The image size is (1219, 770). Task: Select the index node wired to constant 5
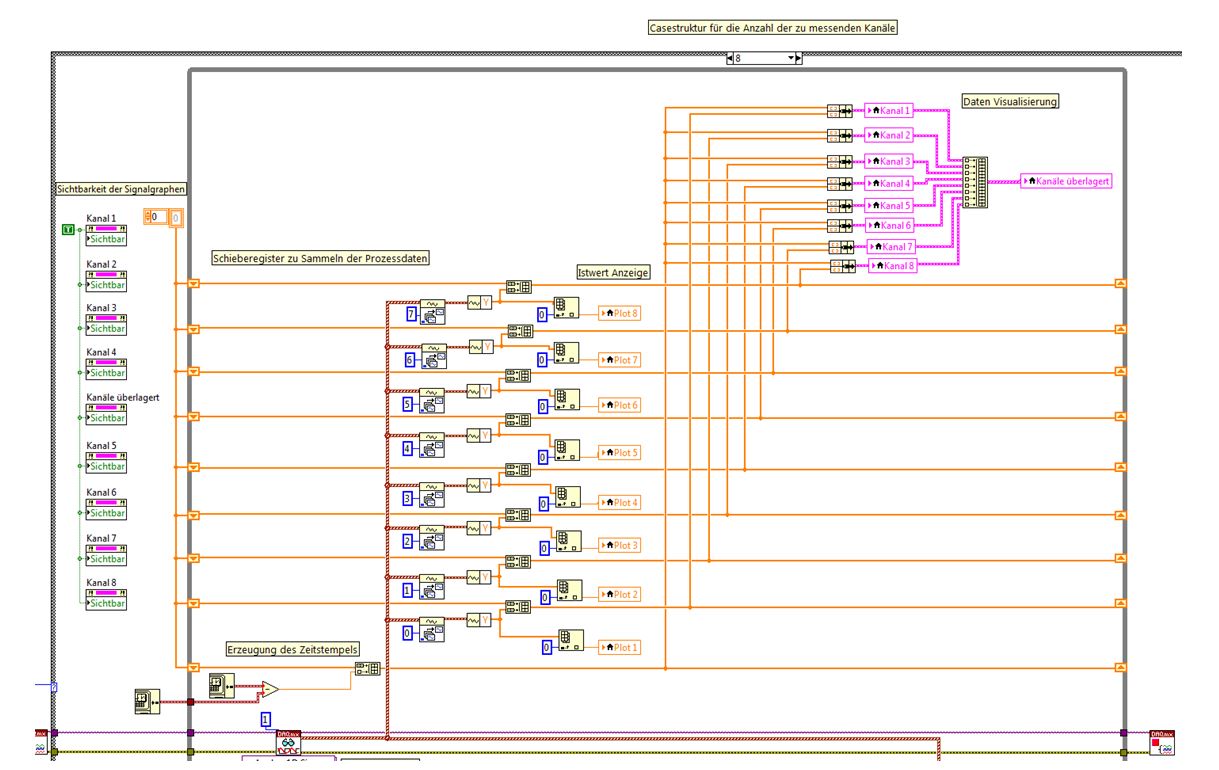click(433, 400)
